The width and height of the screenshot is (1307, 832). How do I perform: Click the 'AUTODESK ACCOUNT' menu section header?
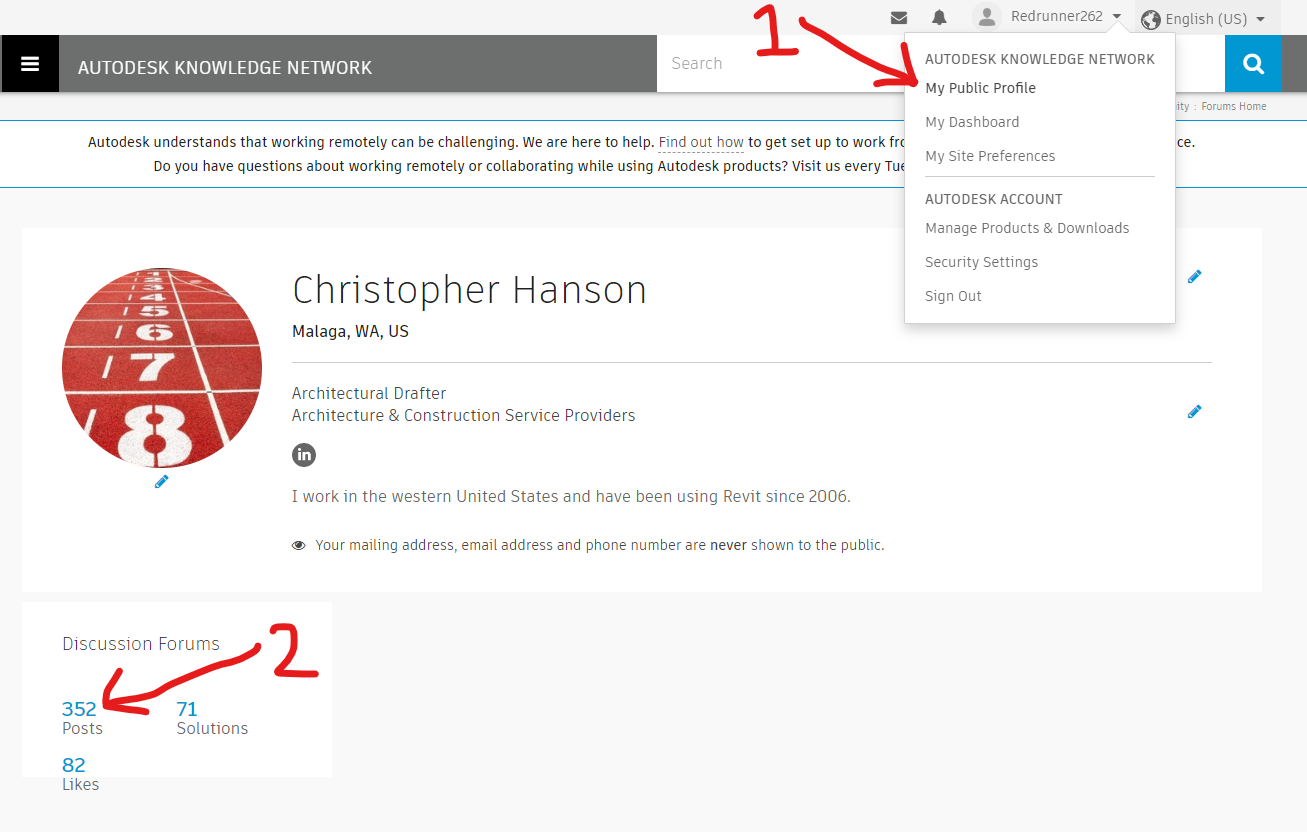993,199
